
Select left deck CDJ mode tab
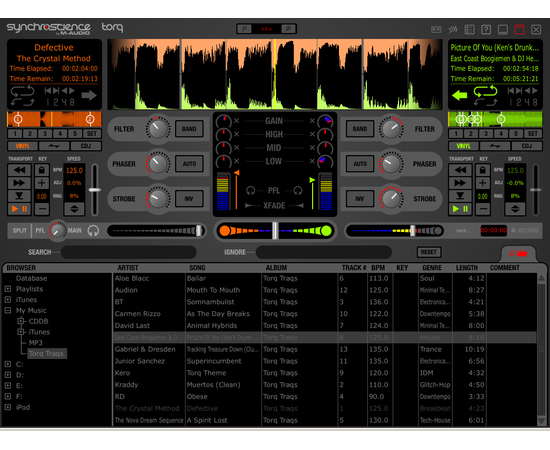tap(86, 146)
